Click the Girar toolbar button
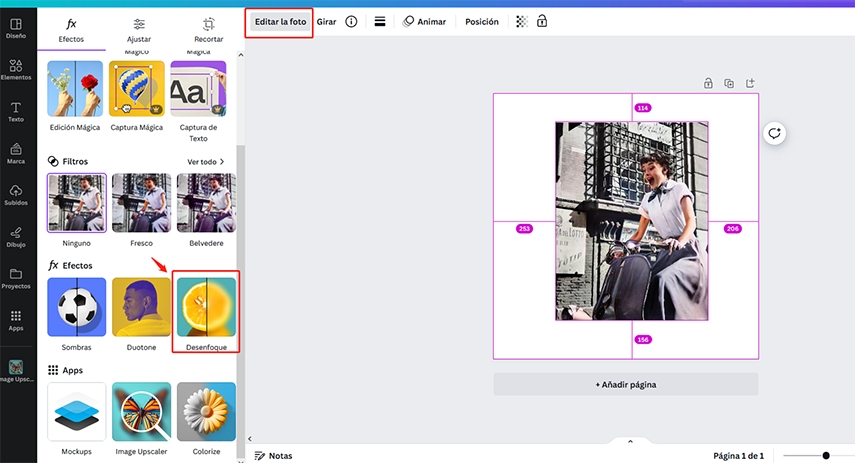 point(326,22)
